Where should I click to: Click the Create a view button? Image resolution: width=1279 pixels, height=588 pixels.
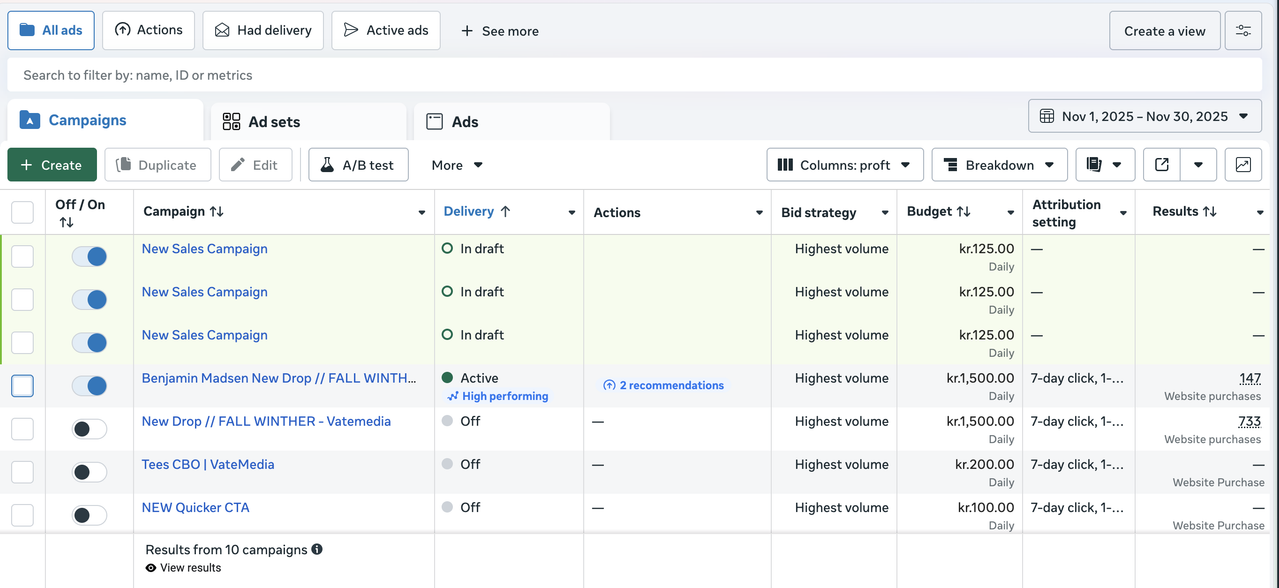pyautogui.click(x=1164, y=31)
